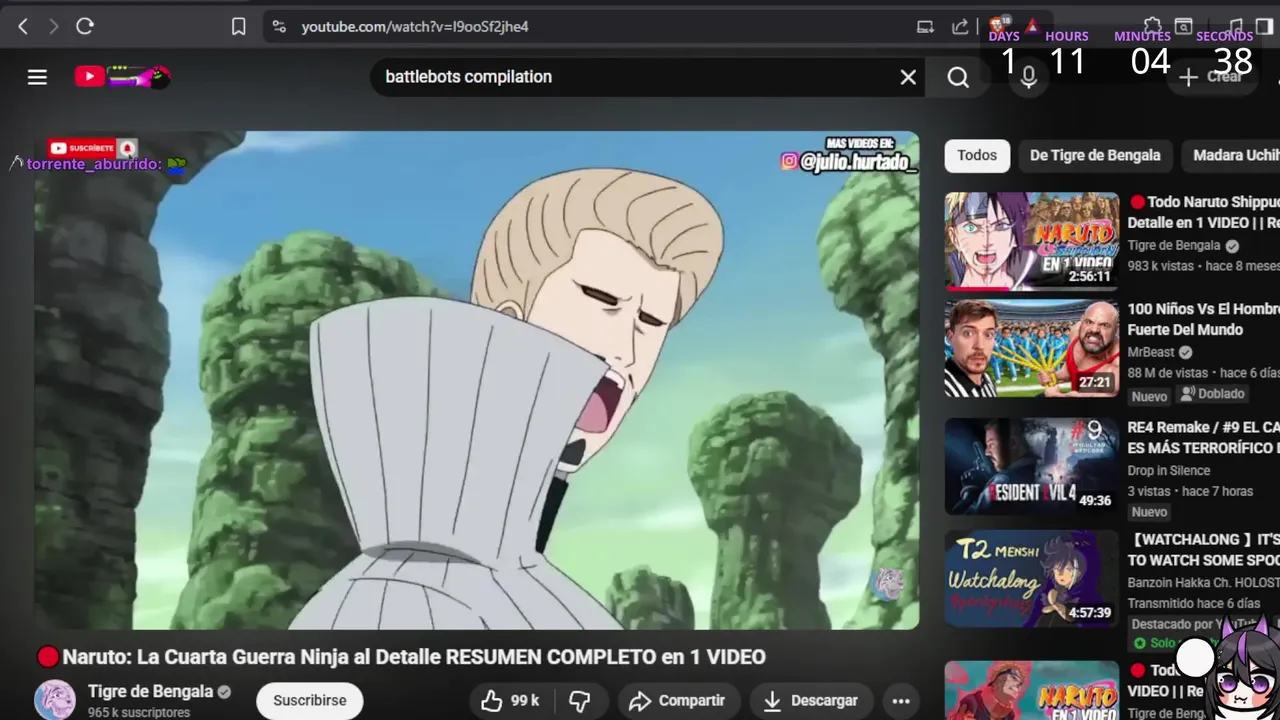1280x720 pixels.
Task: Open the MrBeast 27:21 video thumbnail
Action: point(1032,348)
